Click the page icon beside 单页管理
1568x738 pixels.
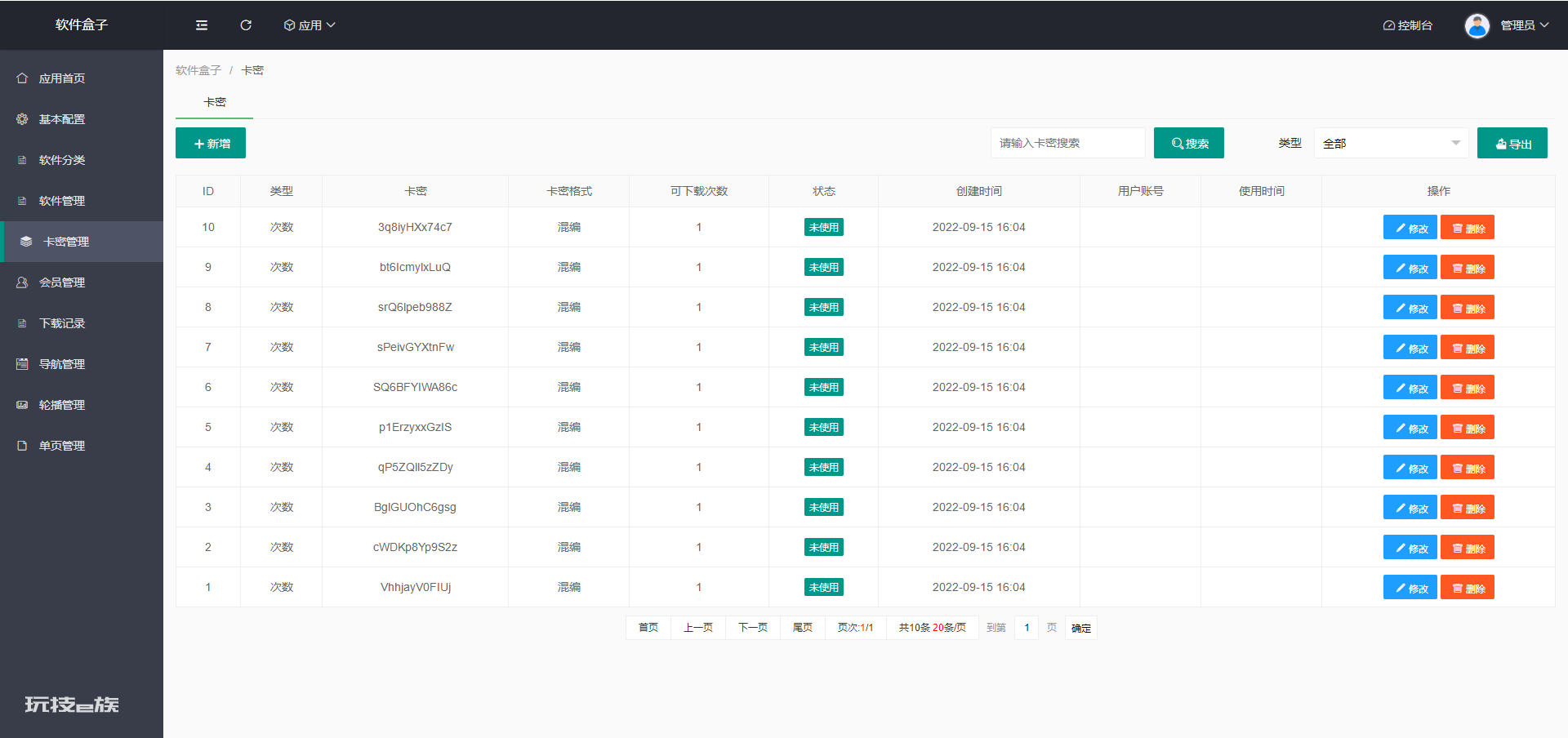pyautogui.click(x=22, y=446)
